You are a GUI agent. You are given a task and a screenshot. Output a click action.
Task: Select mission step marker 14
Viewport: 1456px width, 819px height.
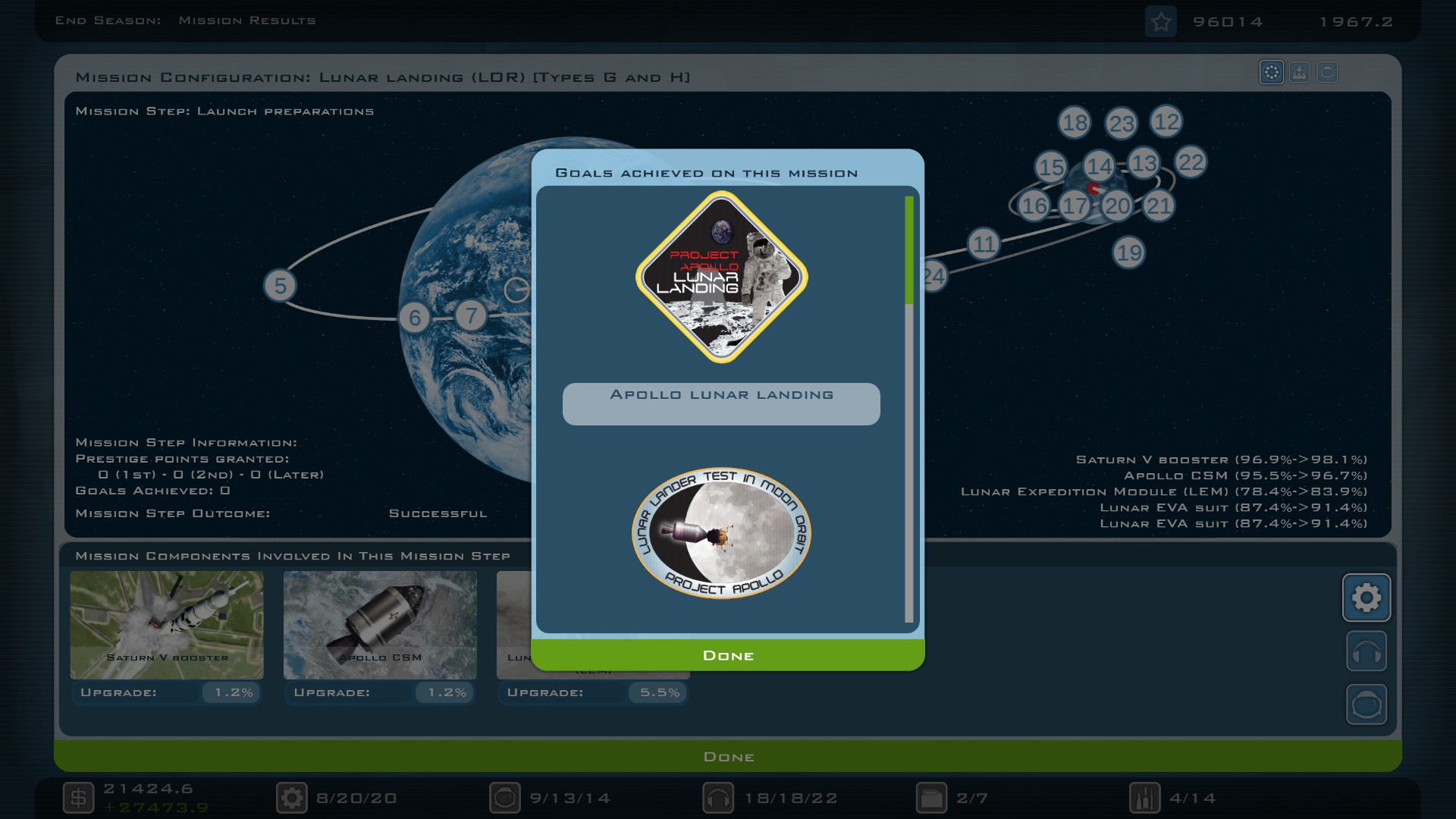click(1099, 166)
